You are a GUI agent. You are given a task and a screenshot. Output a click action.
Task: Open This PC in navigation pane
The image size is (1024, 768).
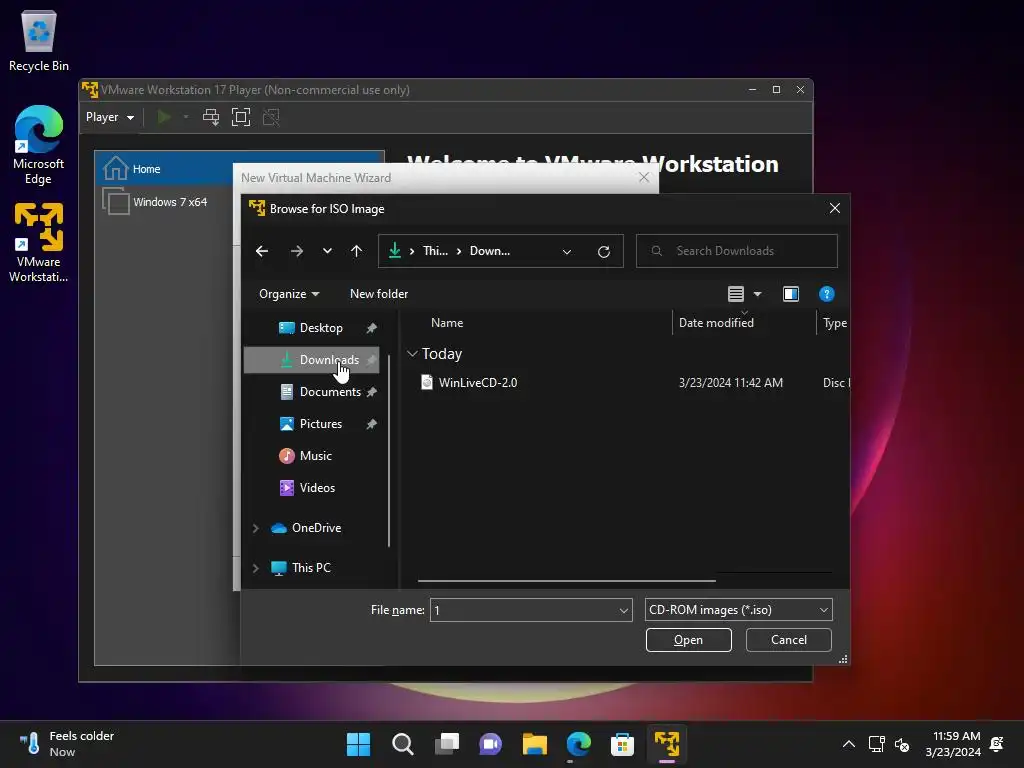pos(311,568)
